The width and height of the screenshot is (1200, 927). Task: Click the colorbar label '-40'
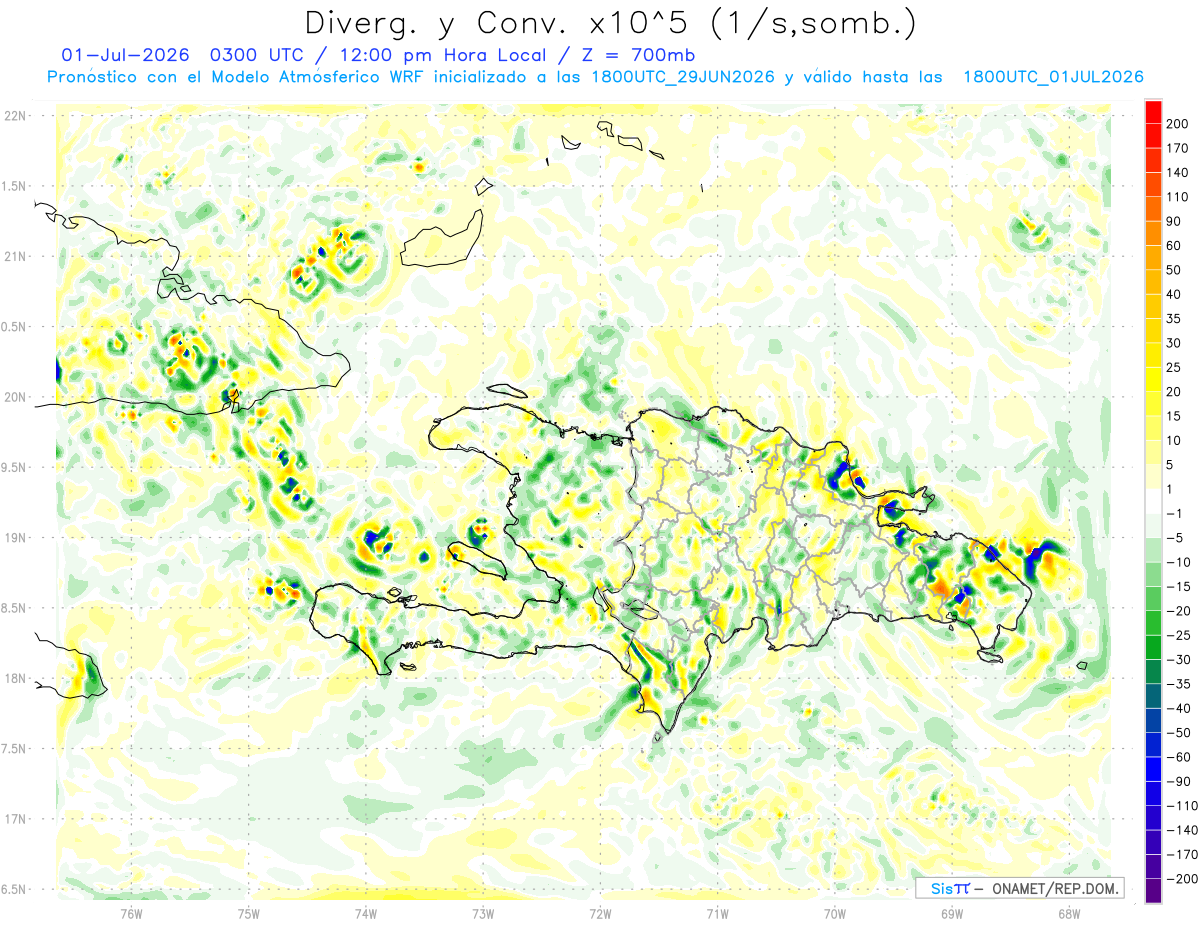(1180, 708)
